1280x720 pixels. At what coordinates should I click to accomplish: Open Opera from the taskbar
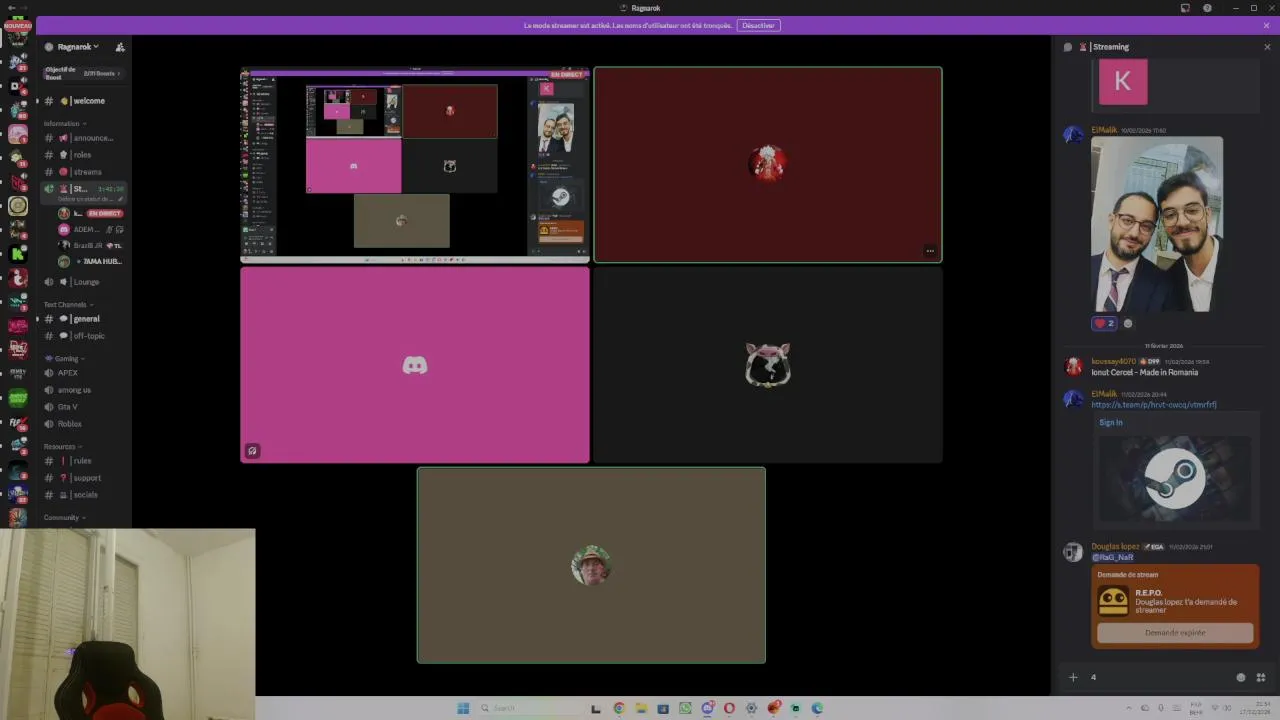pyautogui.click(x=729, y=708)
